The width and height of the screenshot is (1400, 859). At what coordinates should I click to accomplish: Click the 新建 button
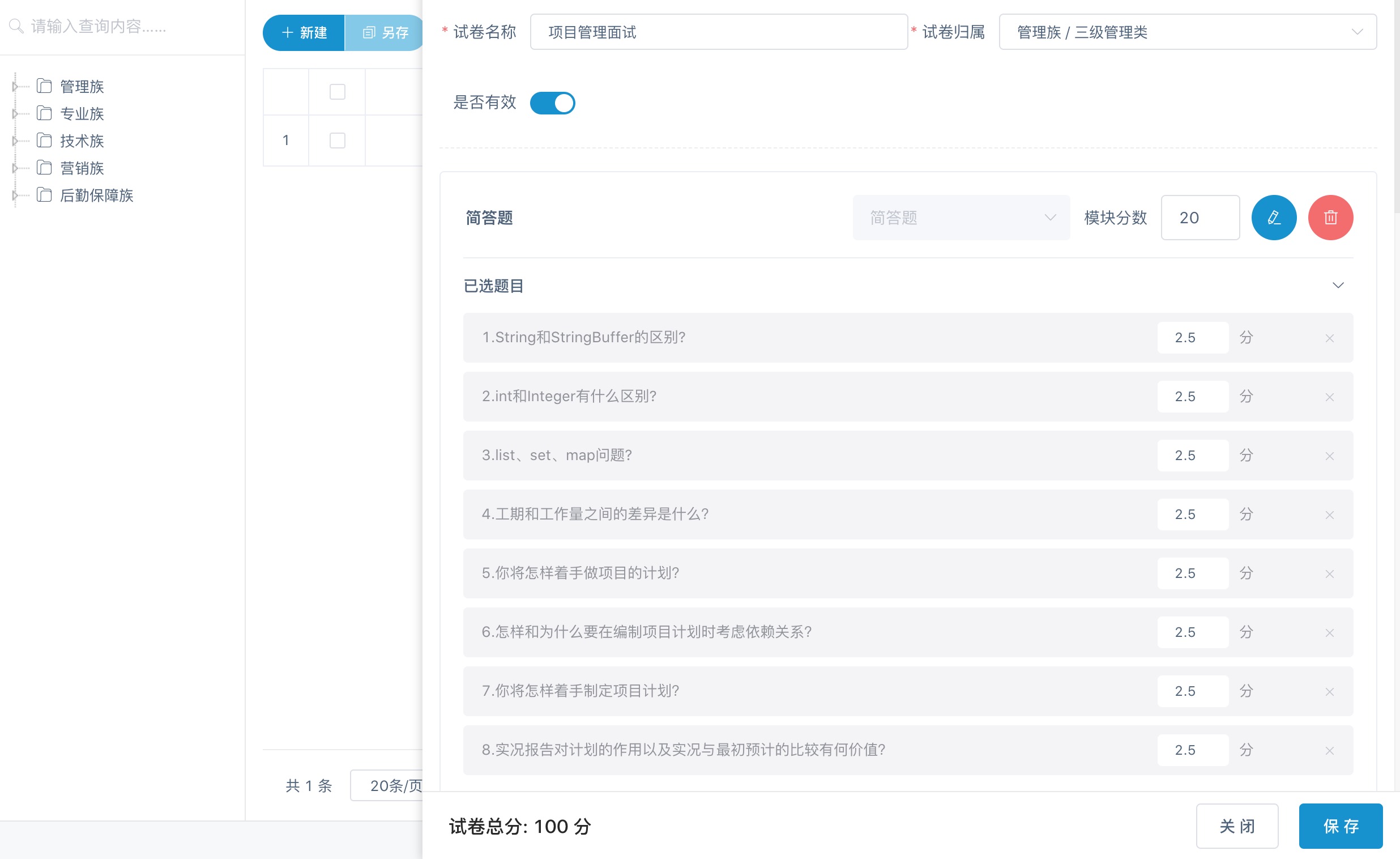(x=304, y=32)
